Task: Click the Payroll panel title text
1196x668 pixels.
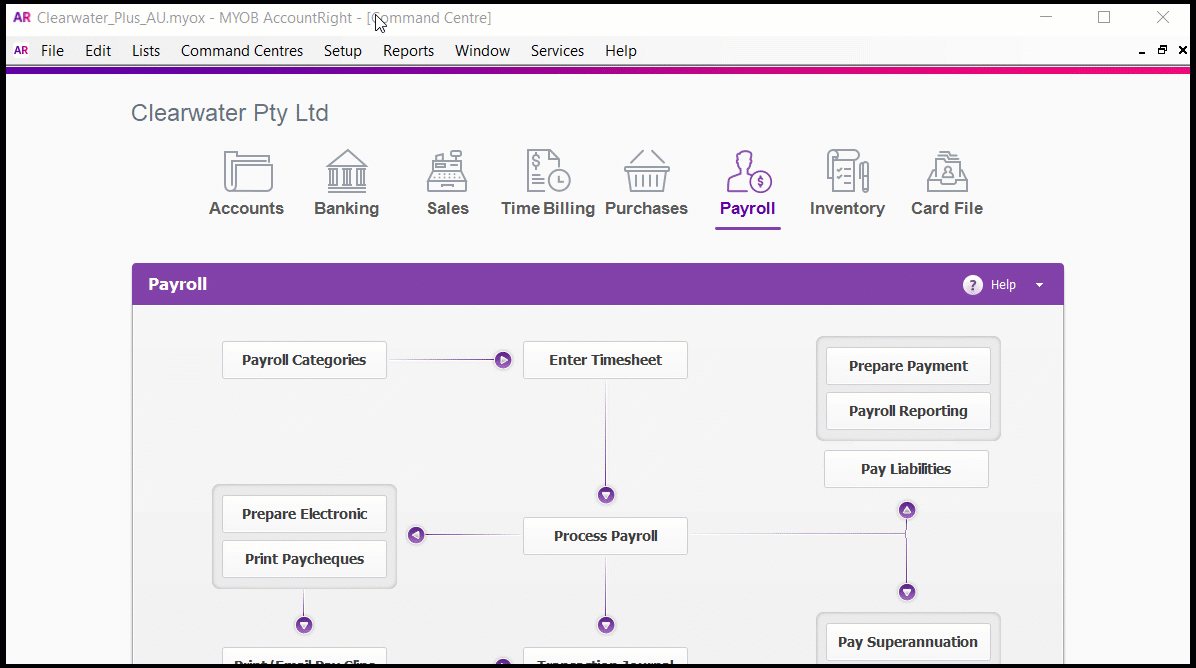Action: 178,284
